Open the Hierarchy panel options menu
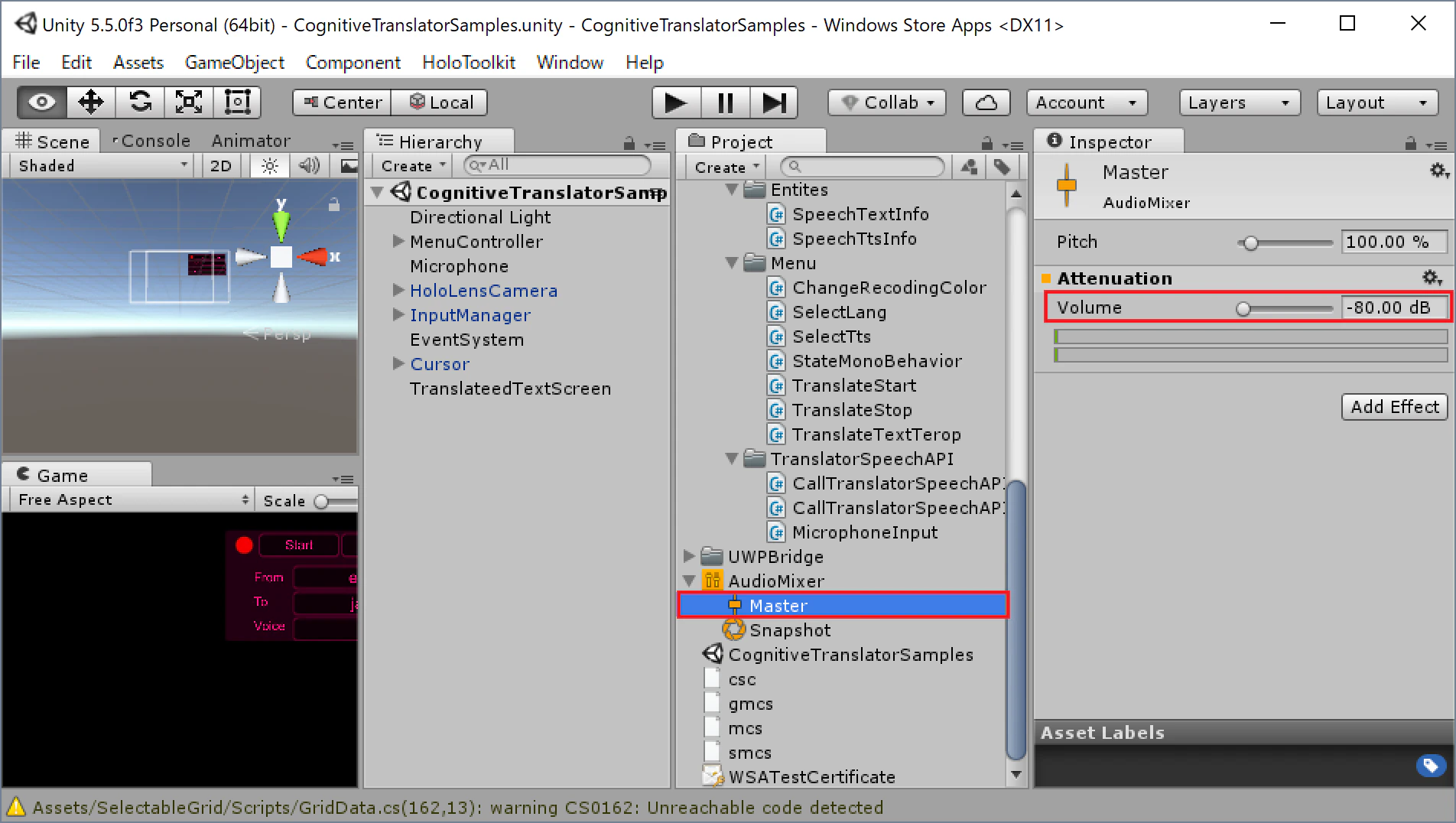This screenshot has width=1456, height=823. (x=655, y=144)
